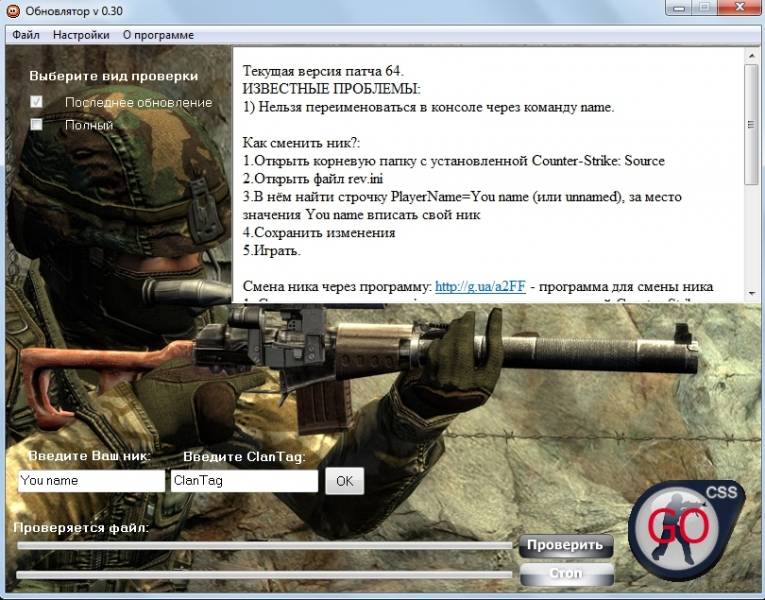Open the g.ua/a2FF nick changer link

[x=480, y=286]
